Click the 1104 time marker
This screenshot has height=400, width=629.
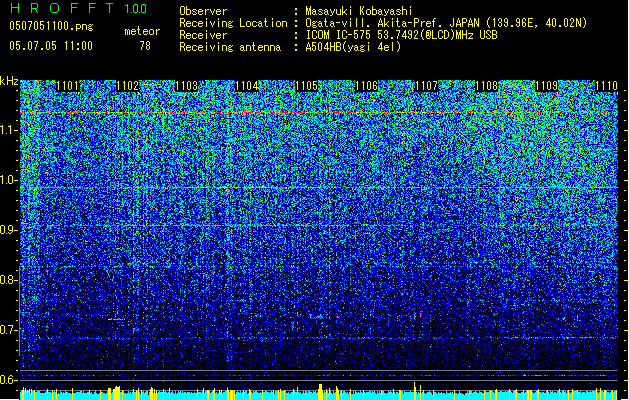(x=247, y=86)
